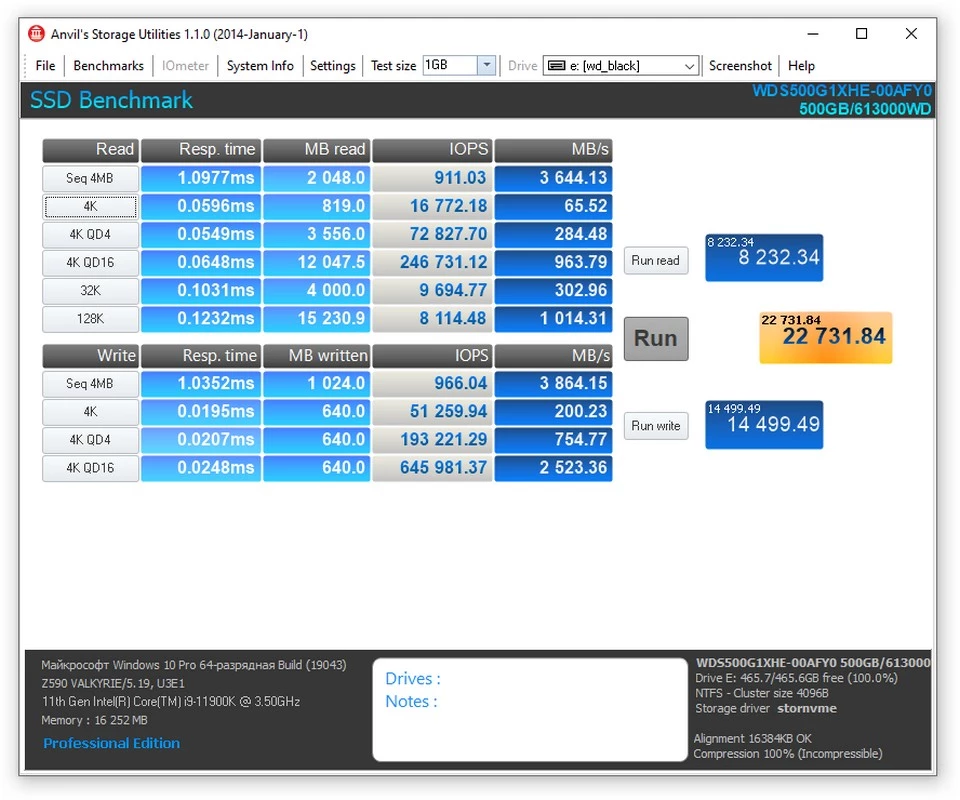Screen dimensions: 960x800
Task: Click write 4K IOPS 51 259.94
Action: pyautogui.click(x=432, y=412)
